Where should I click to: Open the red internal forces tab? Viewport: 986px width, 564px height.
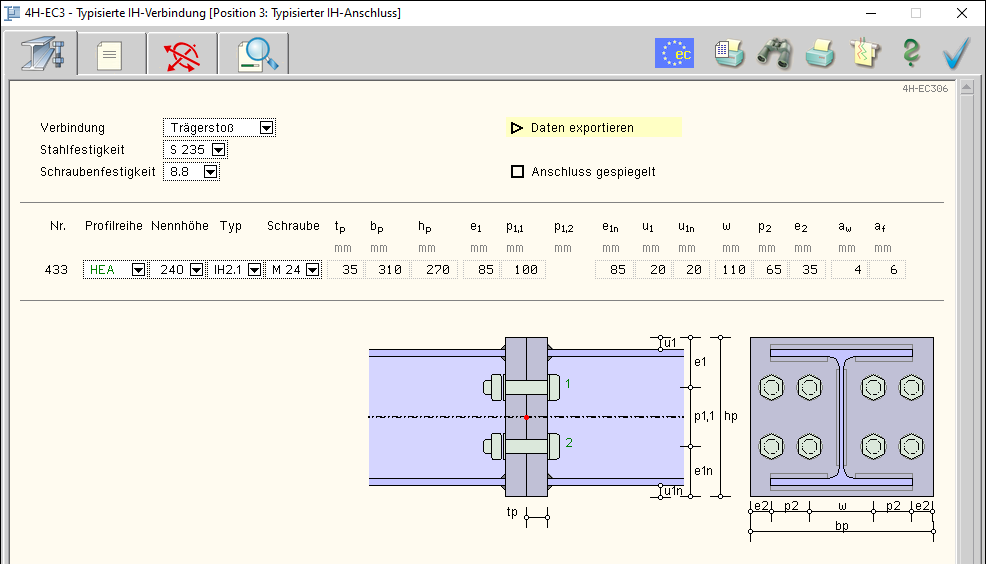181,54
